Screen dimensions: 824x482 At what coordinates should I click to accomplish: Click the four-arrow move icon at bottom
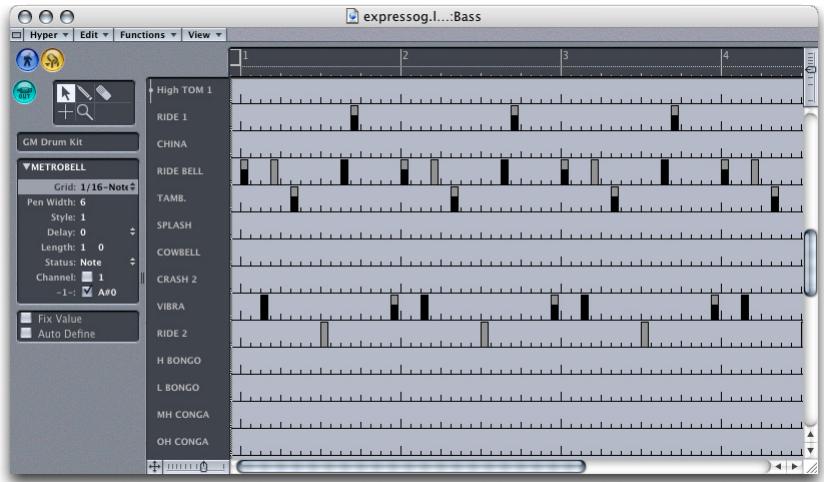click(x=154, y=467)
